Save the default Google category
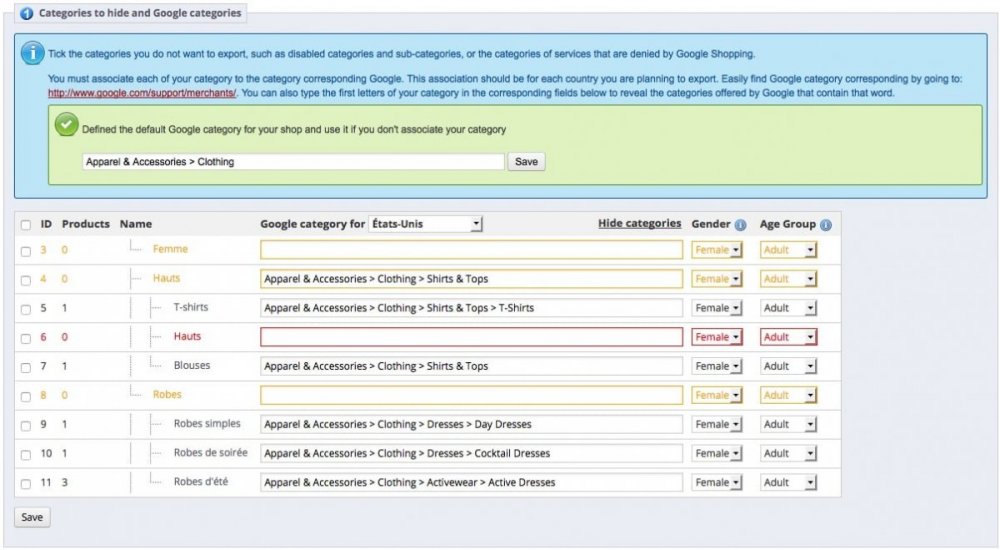This screenshot has height=550, width=1000. (526, 161)
